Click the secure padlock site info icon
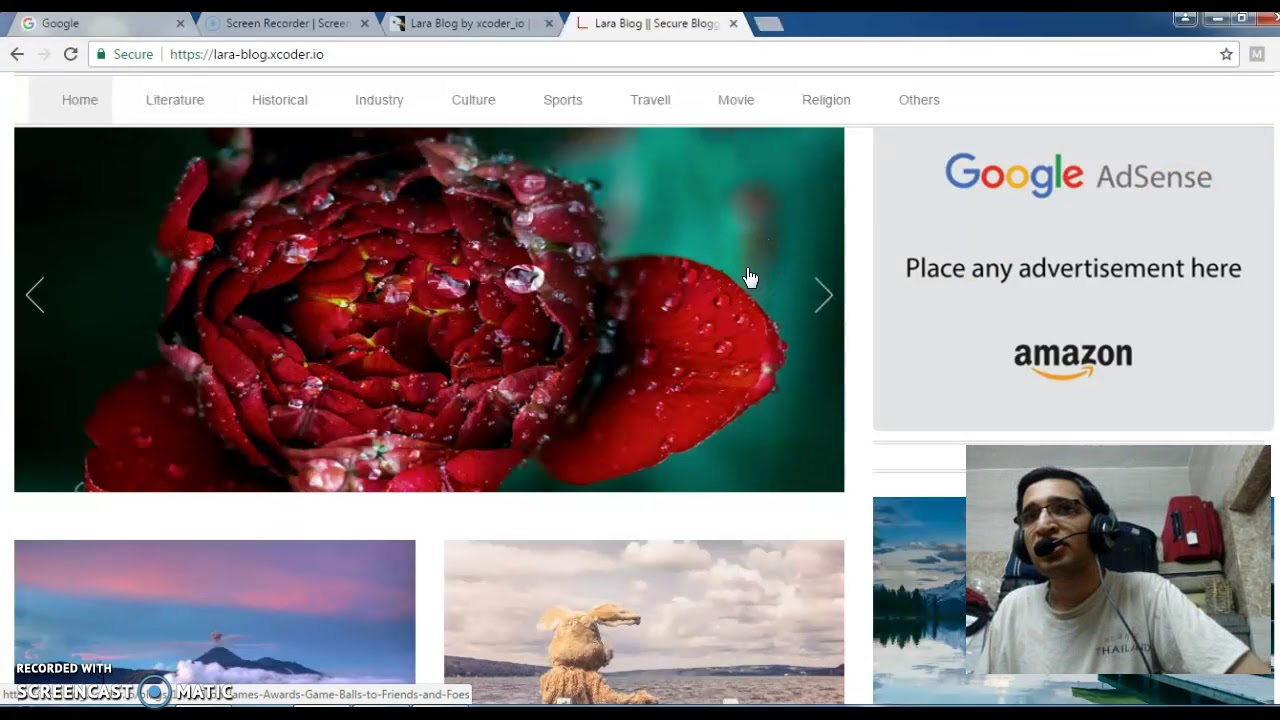Image resolution: width=1280 pixels, height=720 pixels. [101, 54]
